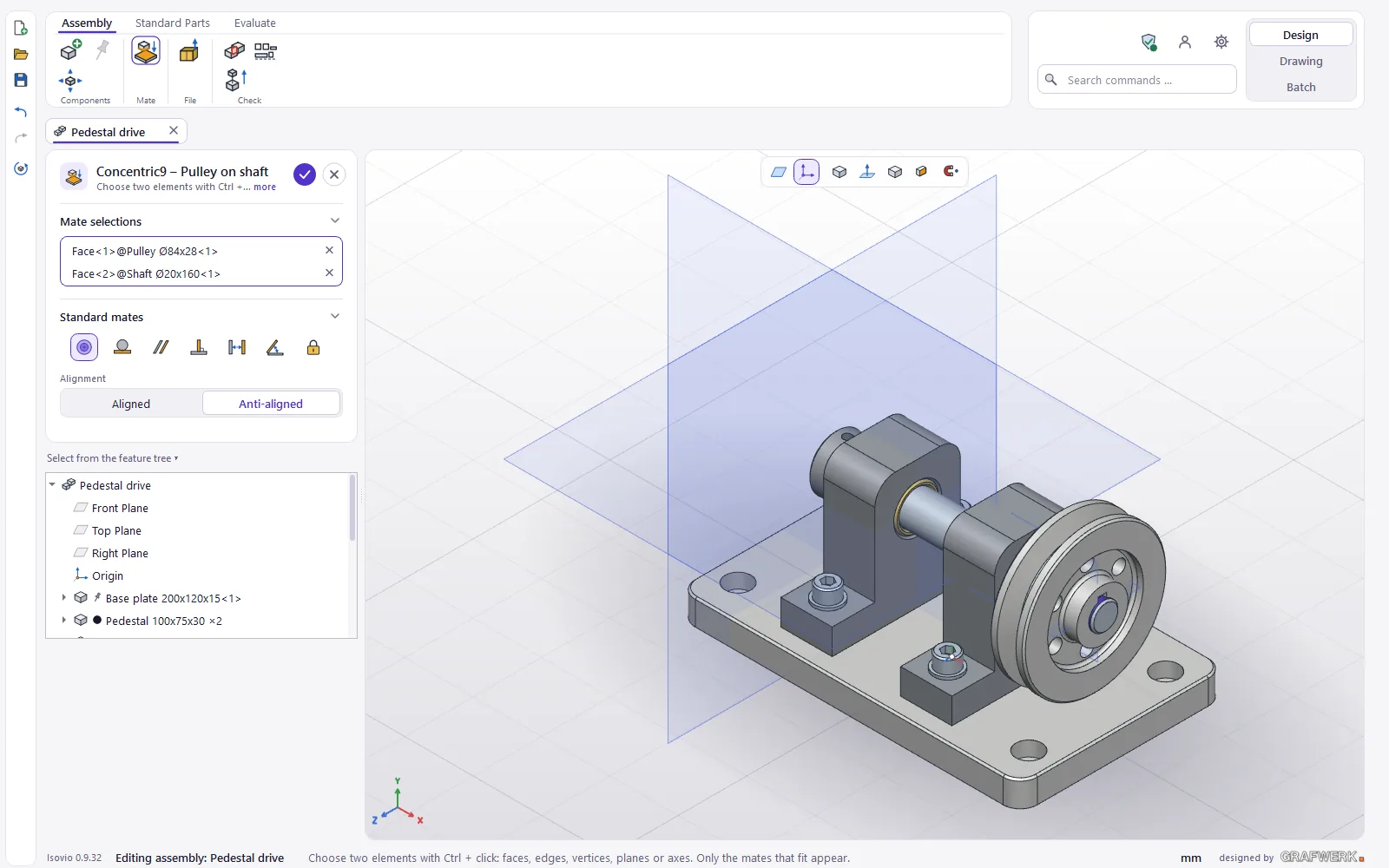Select the Perpendicular mate type
Image resolution: width=1389 pixels, height=868 pixels.
[x=199, y=347]
